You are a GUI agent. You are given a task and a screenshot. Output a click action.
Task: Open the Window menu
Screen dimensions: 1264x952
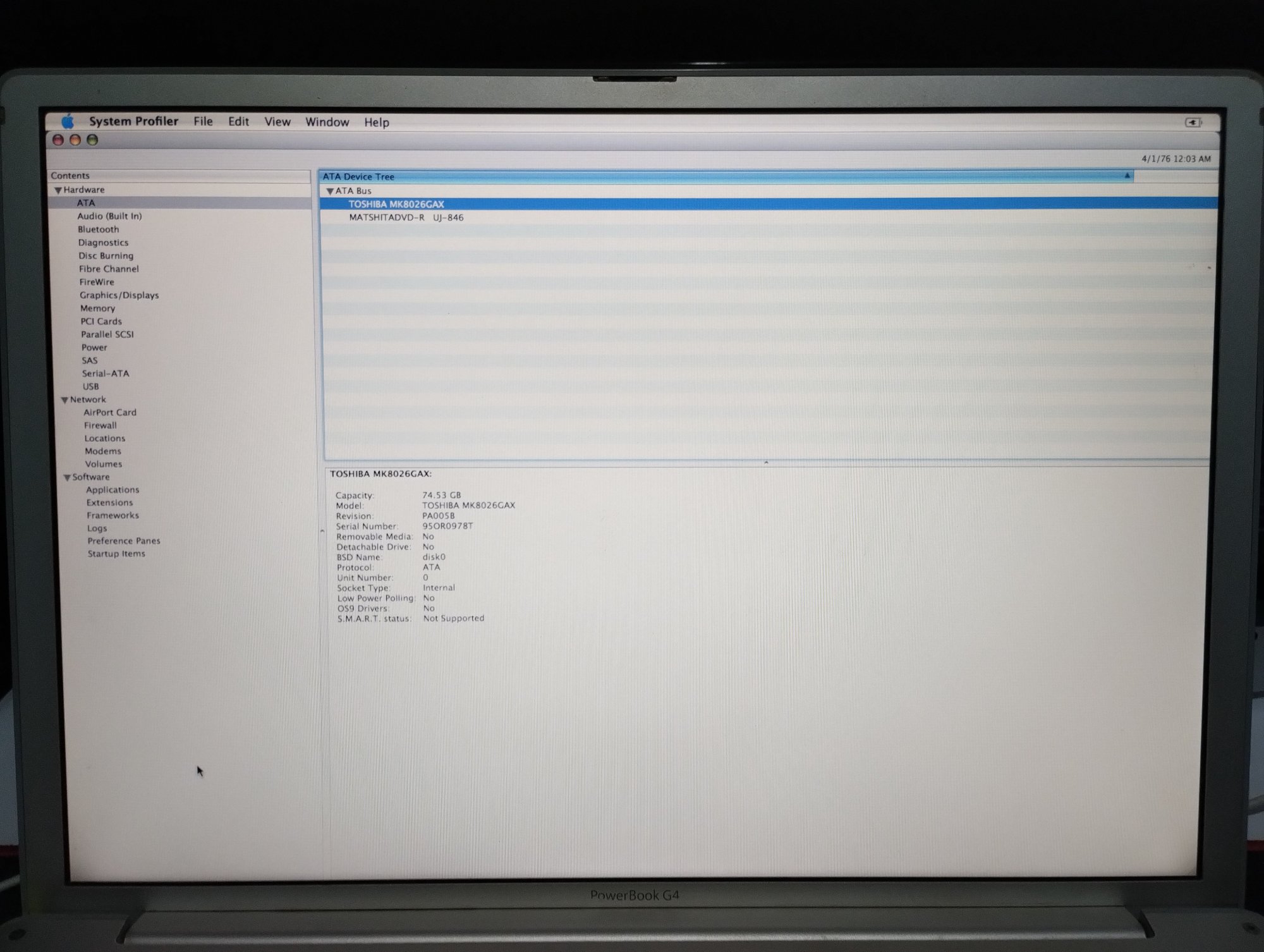tap(327, 122)
